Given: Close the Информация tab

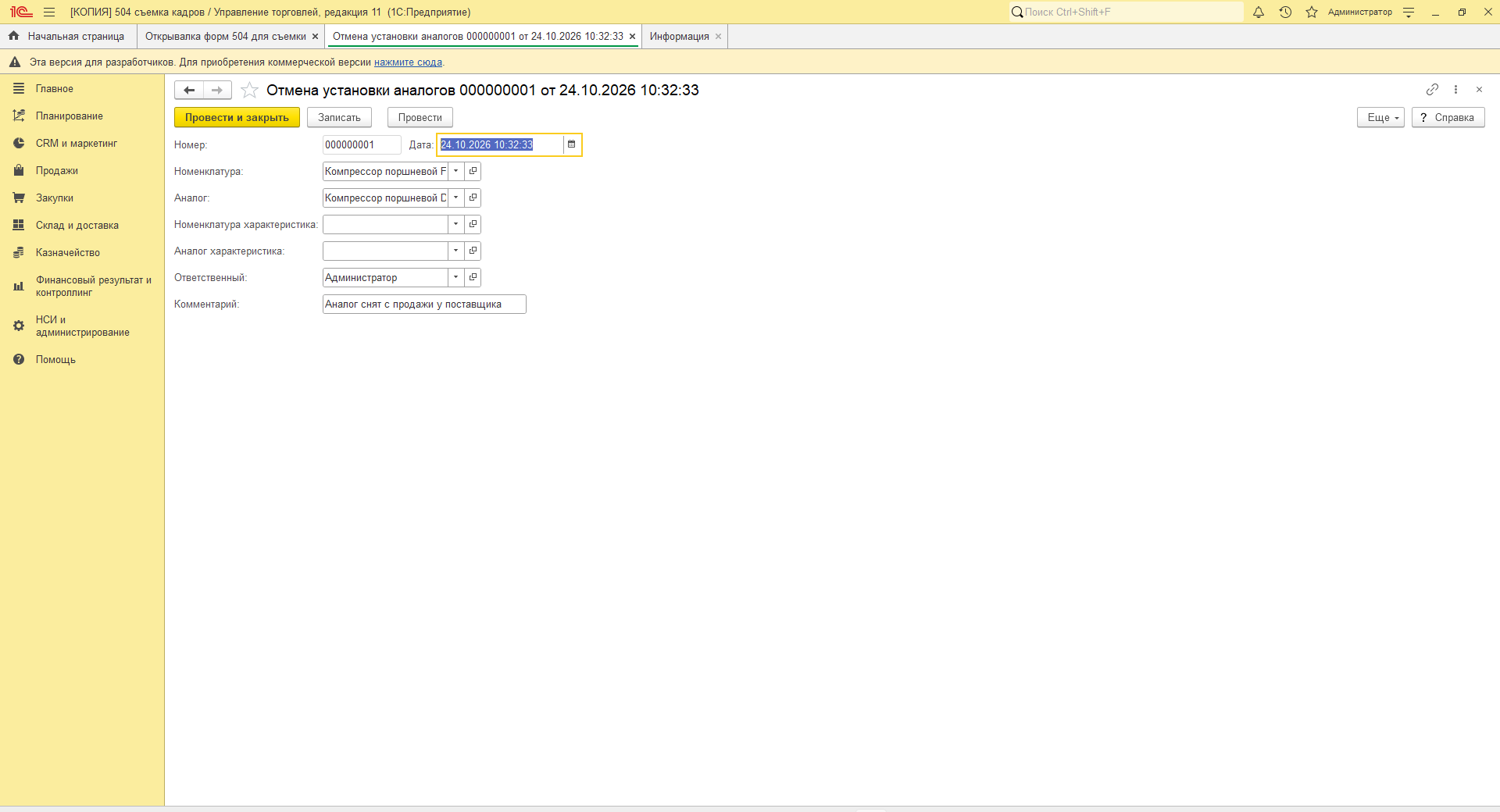Looking at the screenshot, I should point(718,37).
